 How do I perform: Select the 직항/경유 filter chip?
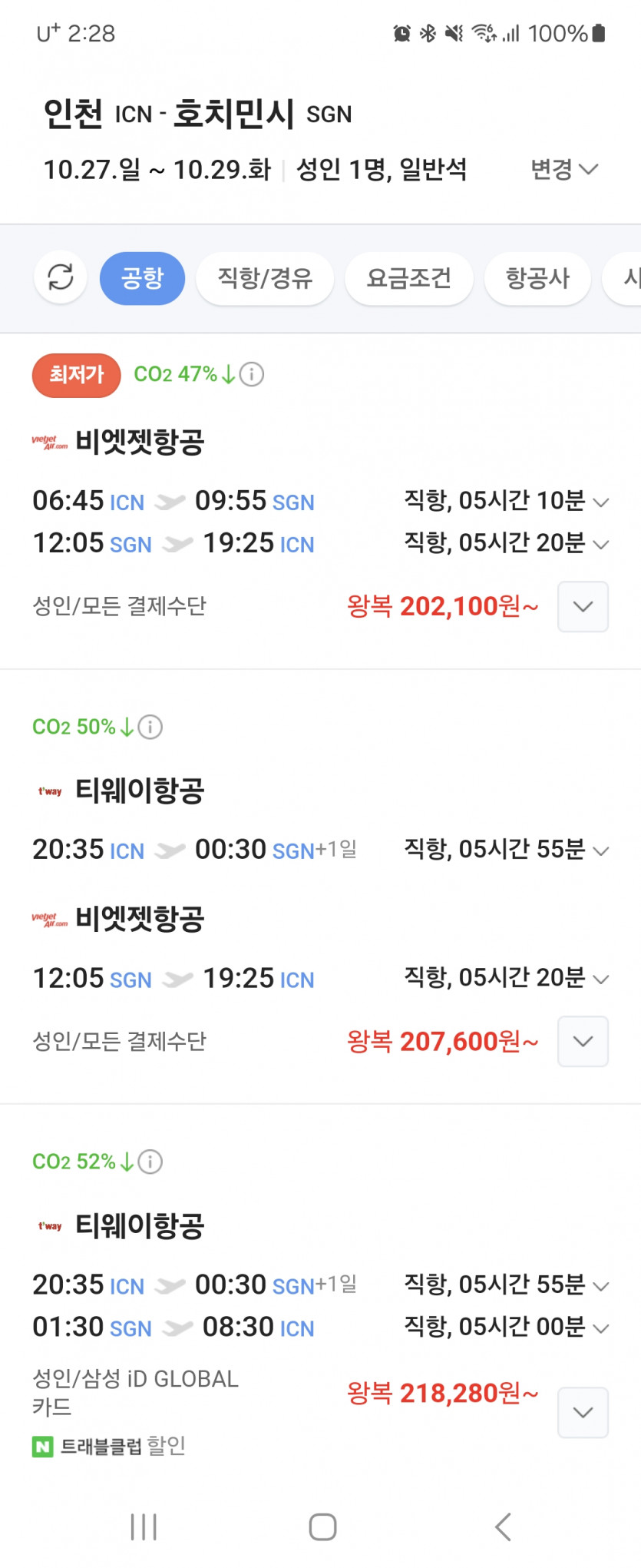265,278
